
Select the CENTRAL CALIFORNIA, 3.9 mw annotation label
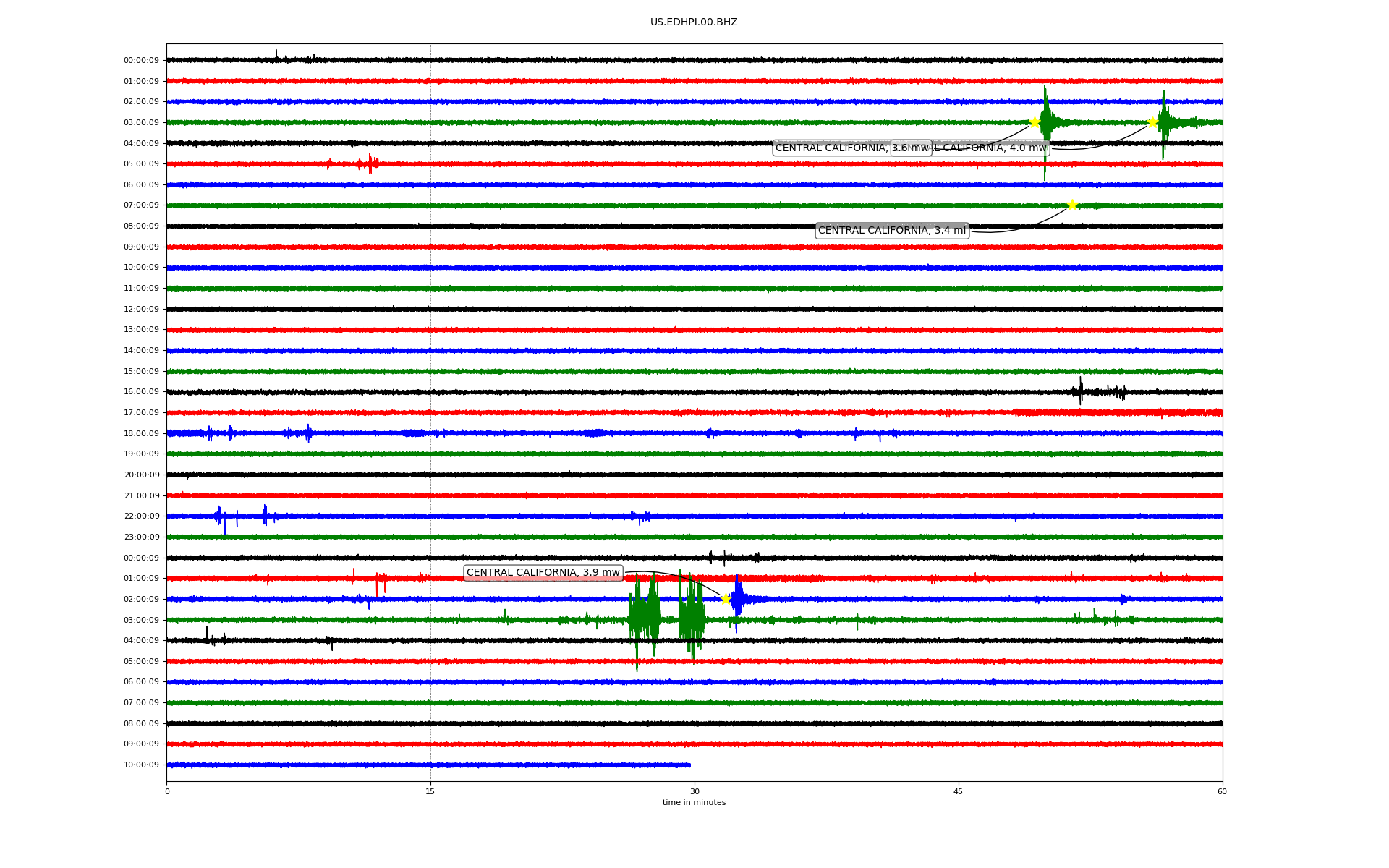(x=543, y=573)
